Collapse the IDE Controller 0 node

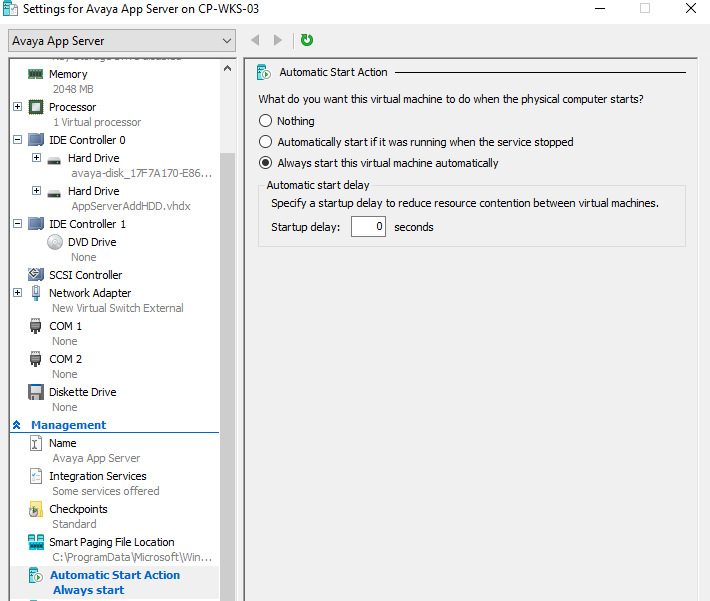pos(17,139)
